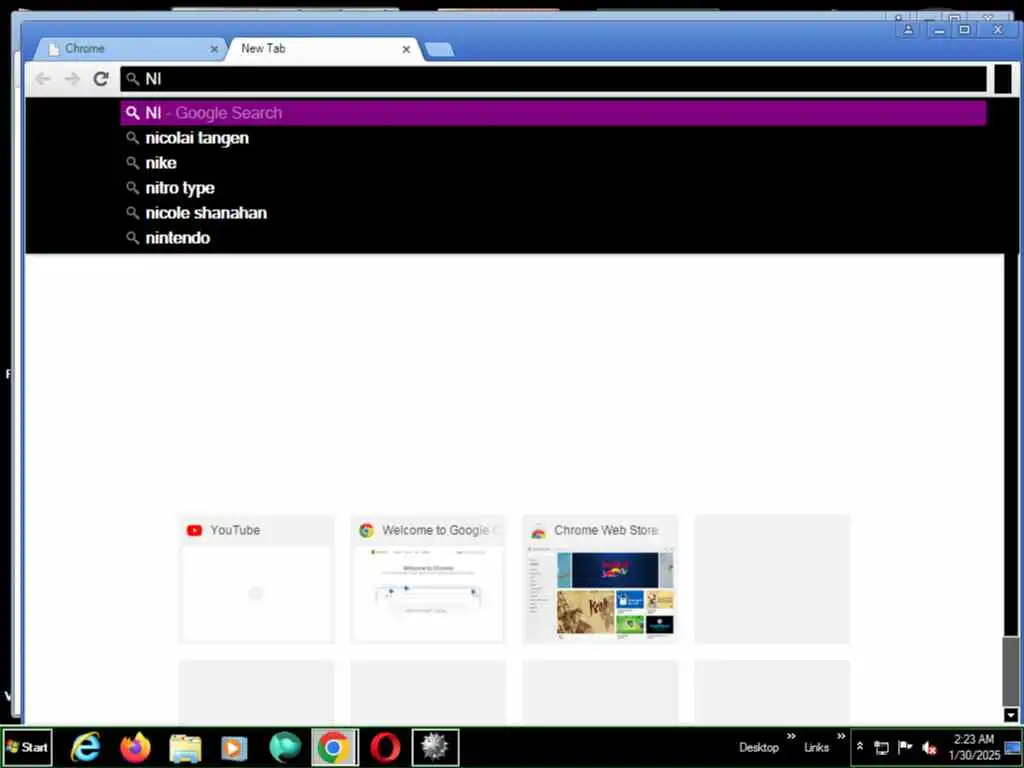Click the Chrome profile user icon in title bar
This screenshot has height=768, width=1024.
click(x=908, y=30)
